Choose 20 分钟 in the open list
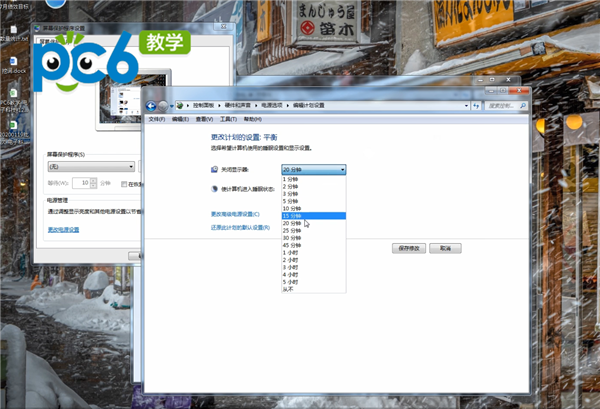The image size is (600, 409). [314, 223]
